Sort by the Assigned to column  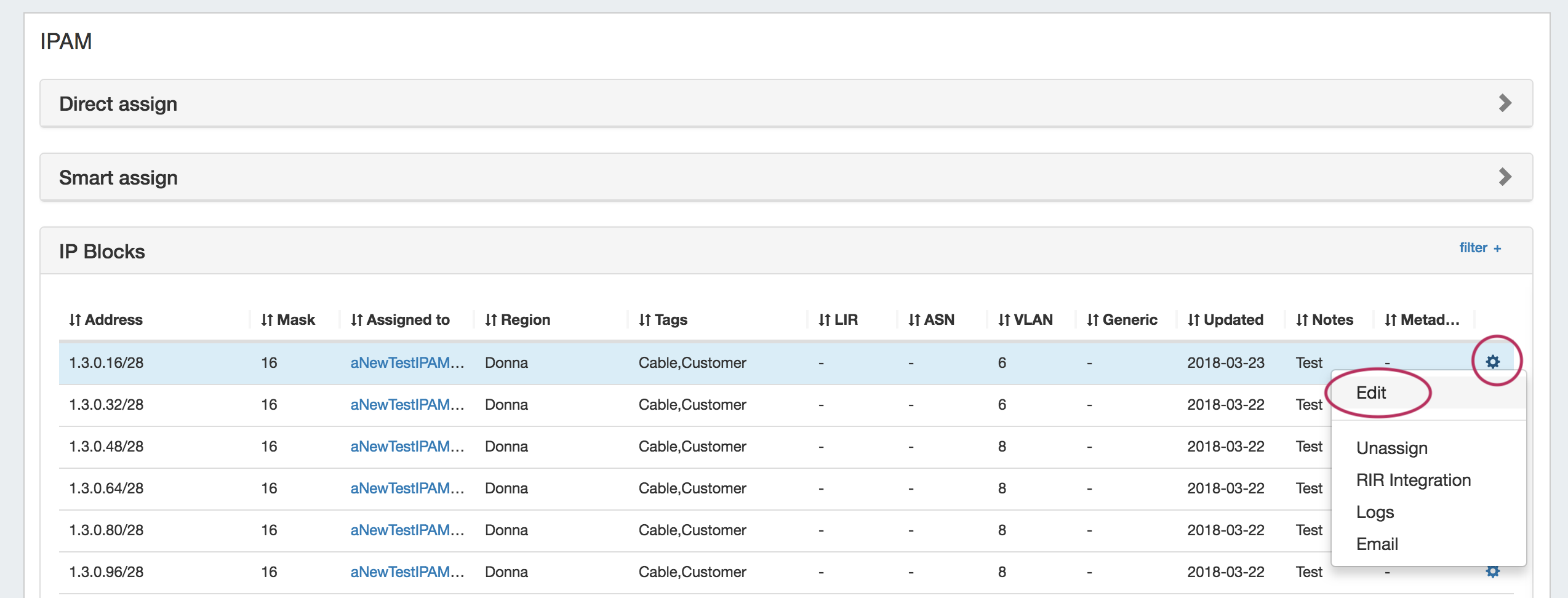(401, 320)
